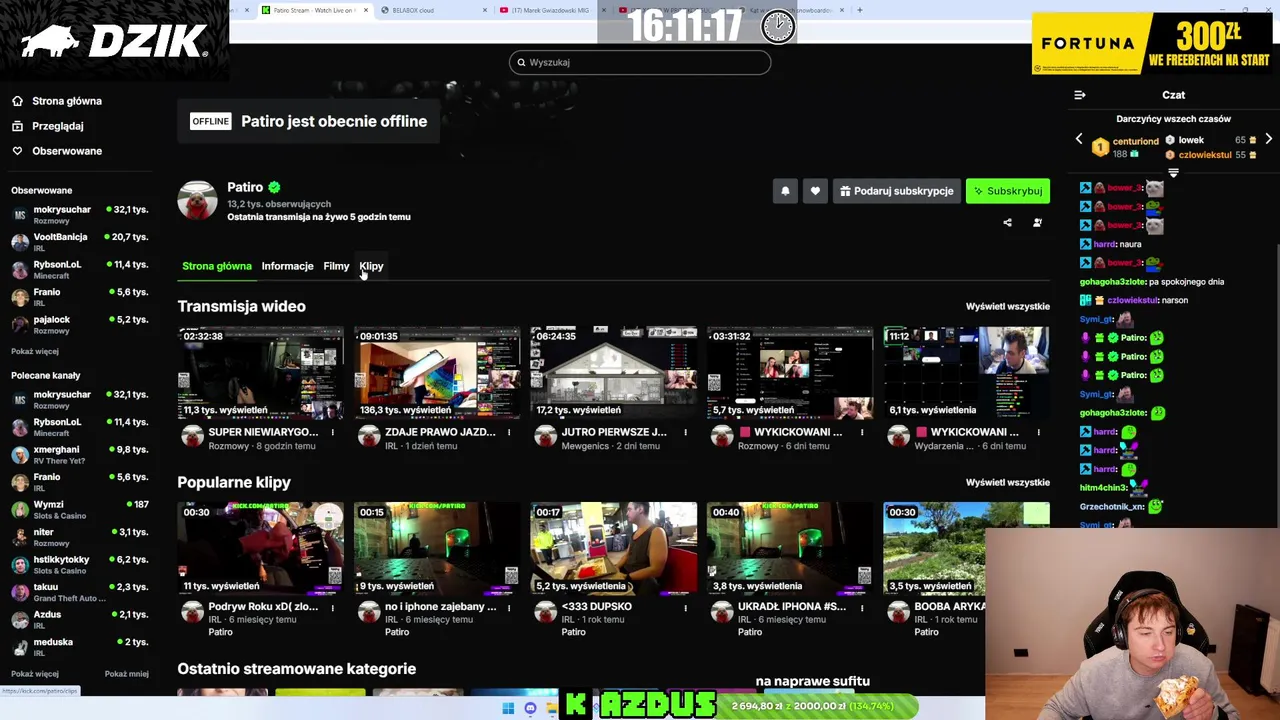Image resolution: width=1280 pixels, height=720 pixels.
Task: Expand Pokaż więcej under Obserwowane list
Action: (x=35, y=351)
